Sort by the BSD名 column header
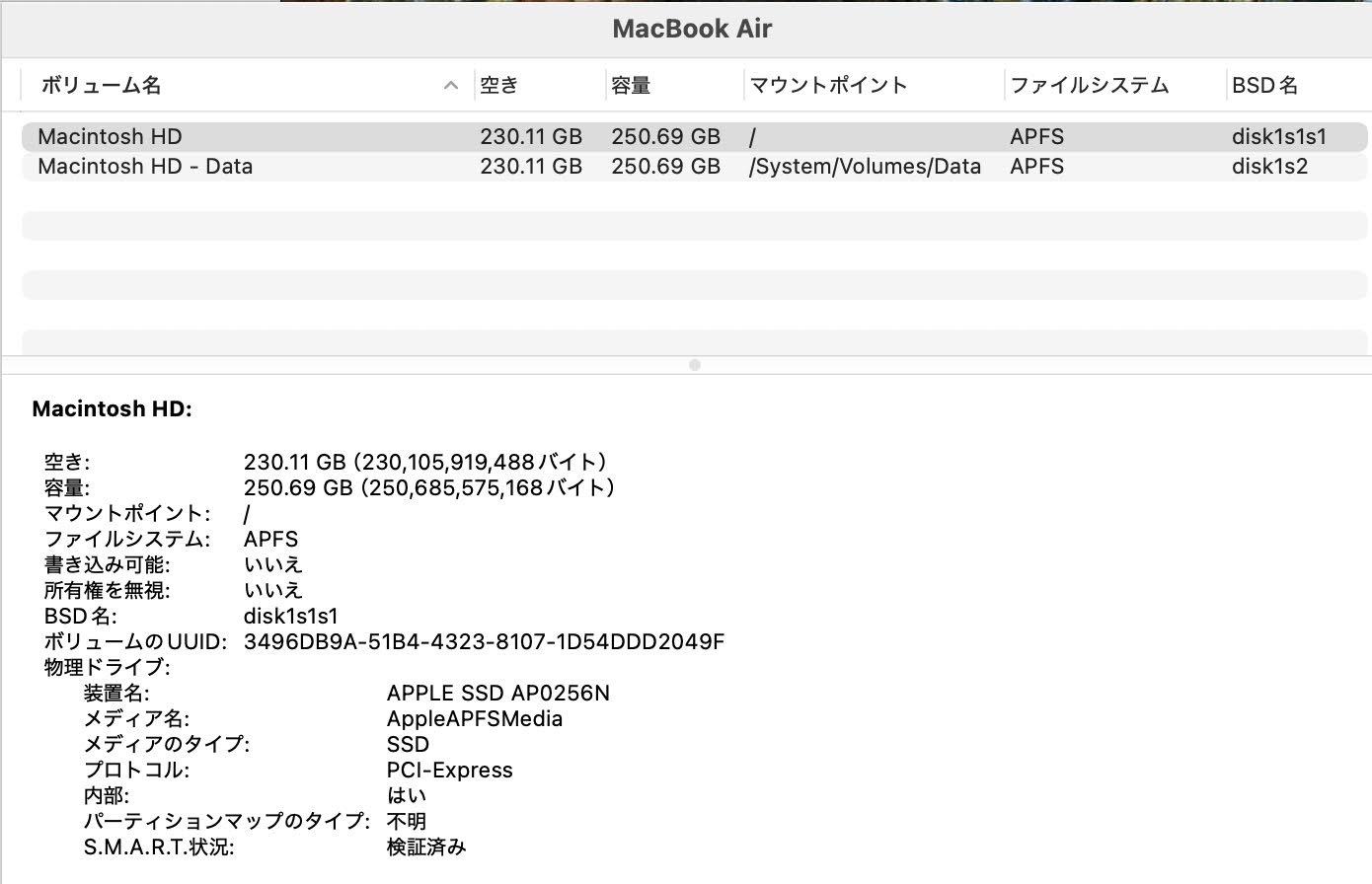This screenshot has width=1372, height=884. [1264, 86]
